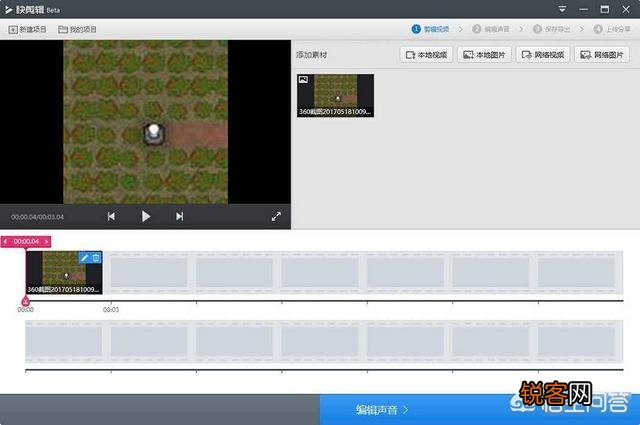
Task: Toggle fullscreen preview with expand arrows icon
Action: 276,216
